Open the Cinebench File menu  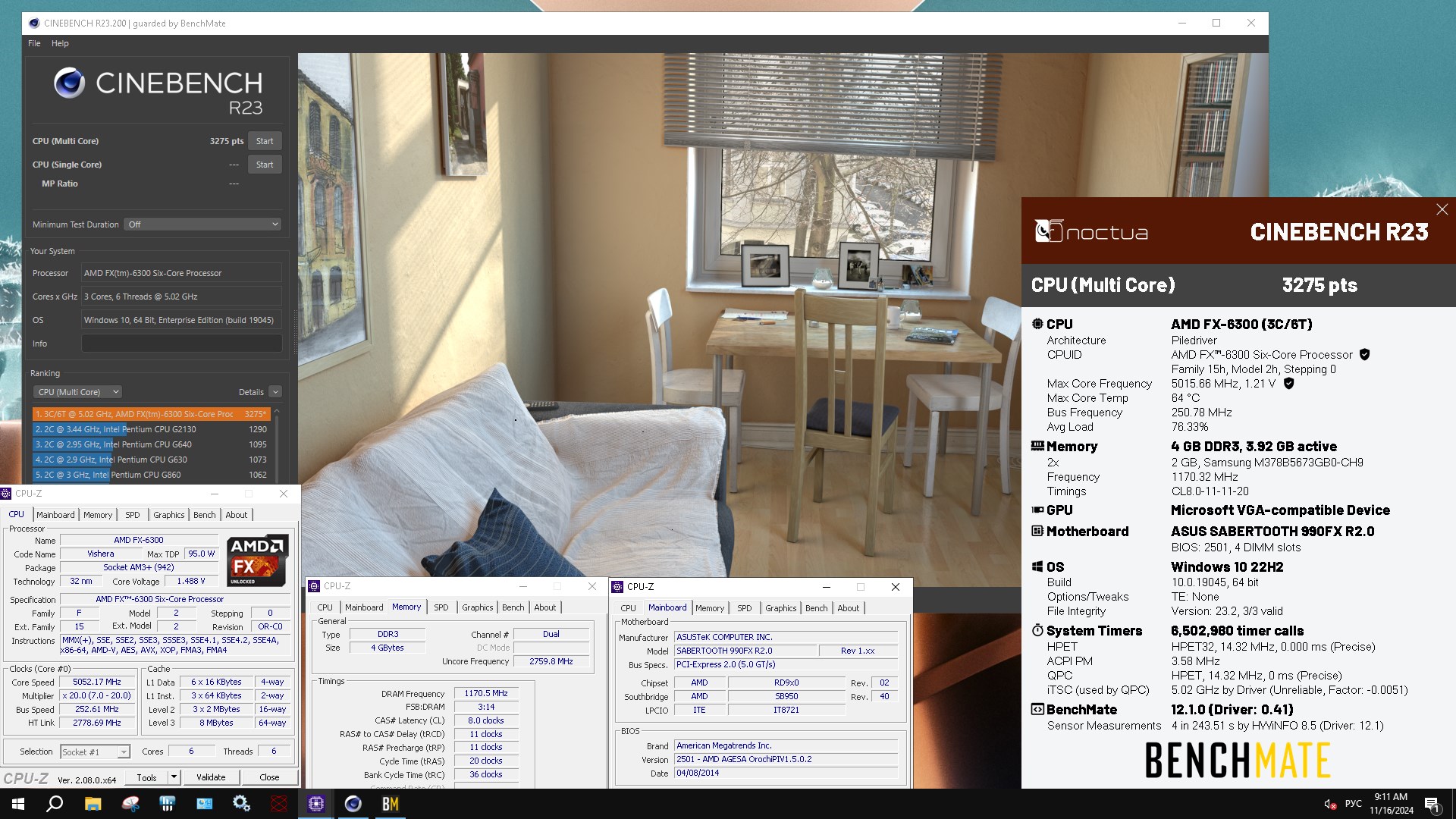(34, 43)
